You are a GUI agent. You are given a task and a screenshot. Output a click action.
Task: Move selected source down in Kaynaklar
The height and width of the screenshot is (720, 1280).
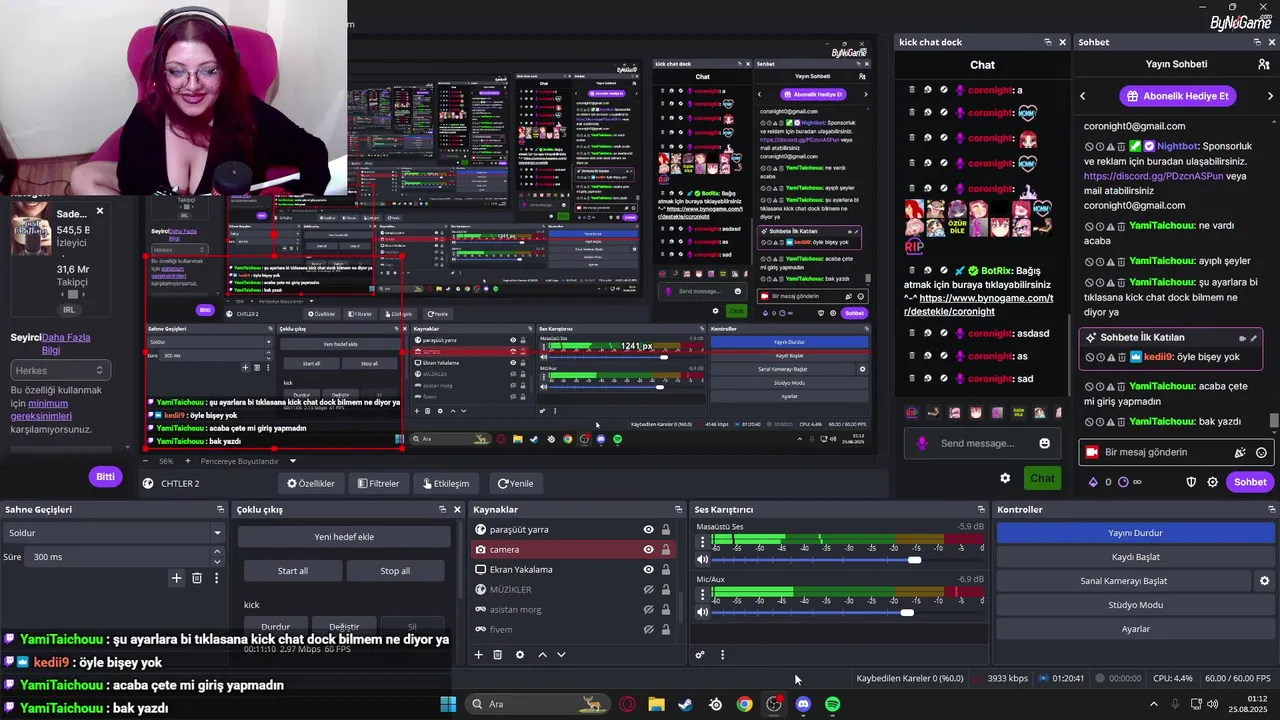[x=561, y=655]
